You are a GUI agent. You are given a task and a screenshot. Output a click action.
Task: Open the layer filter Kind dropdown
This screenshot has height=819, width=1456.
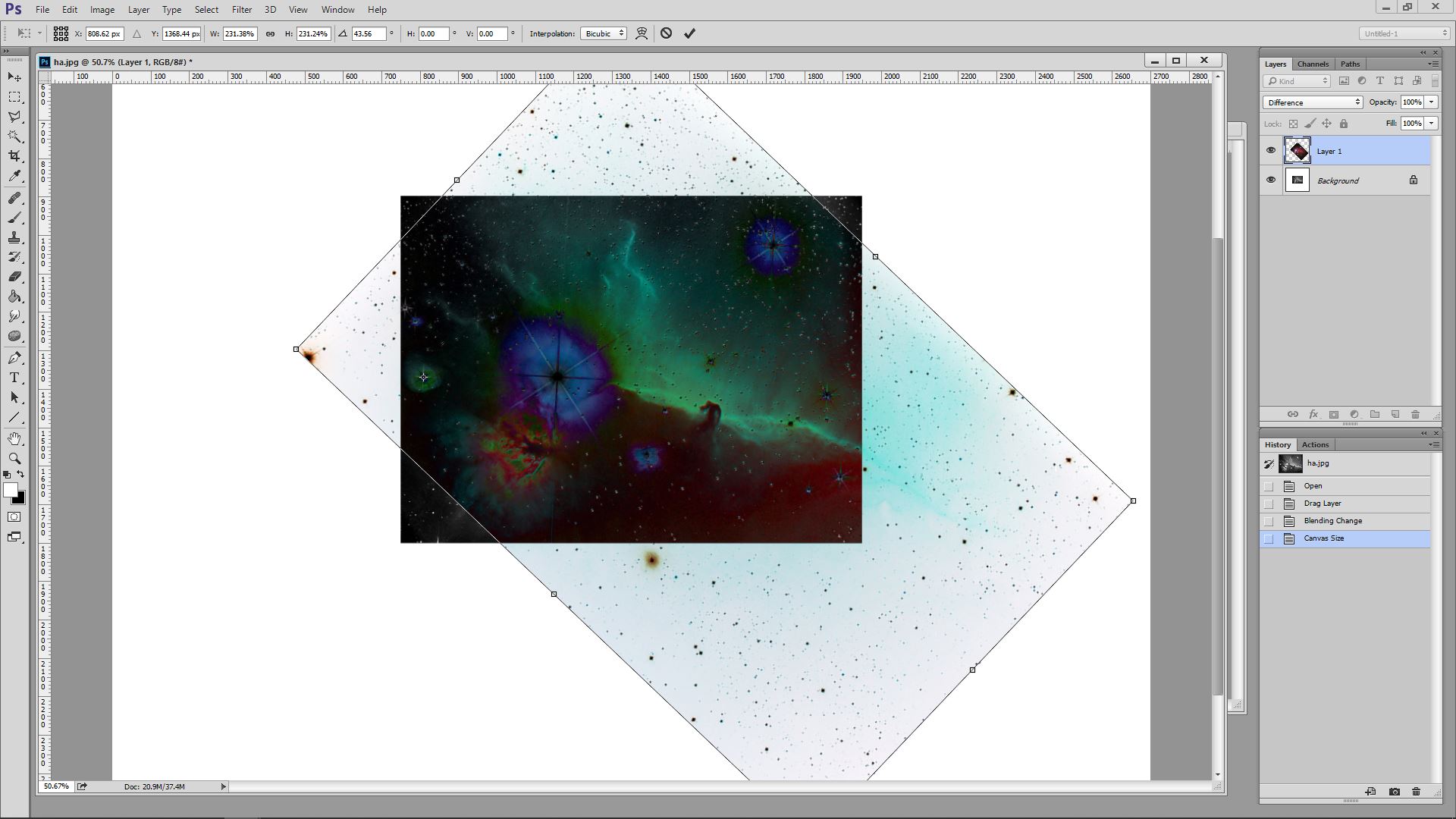[1297, 81]
